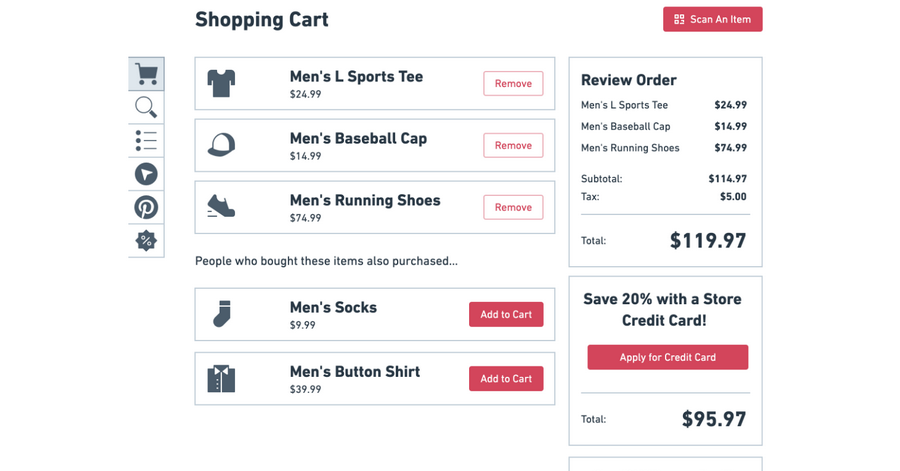Remove Men's Running Shoes from cart
The image size is (900, 471).
coord(513,207)
